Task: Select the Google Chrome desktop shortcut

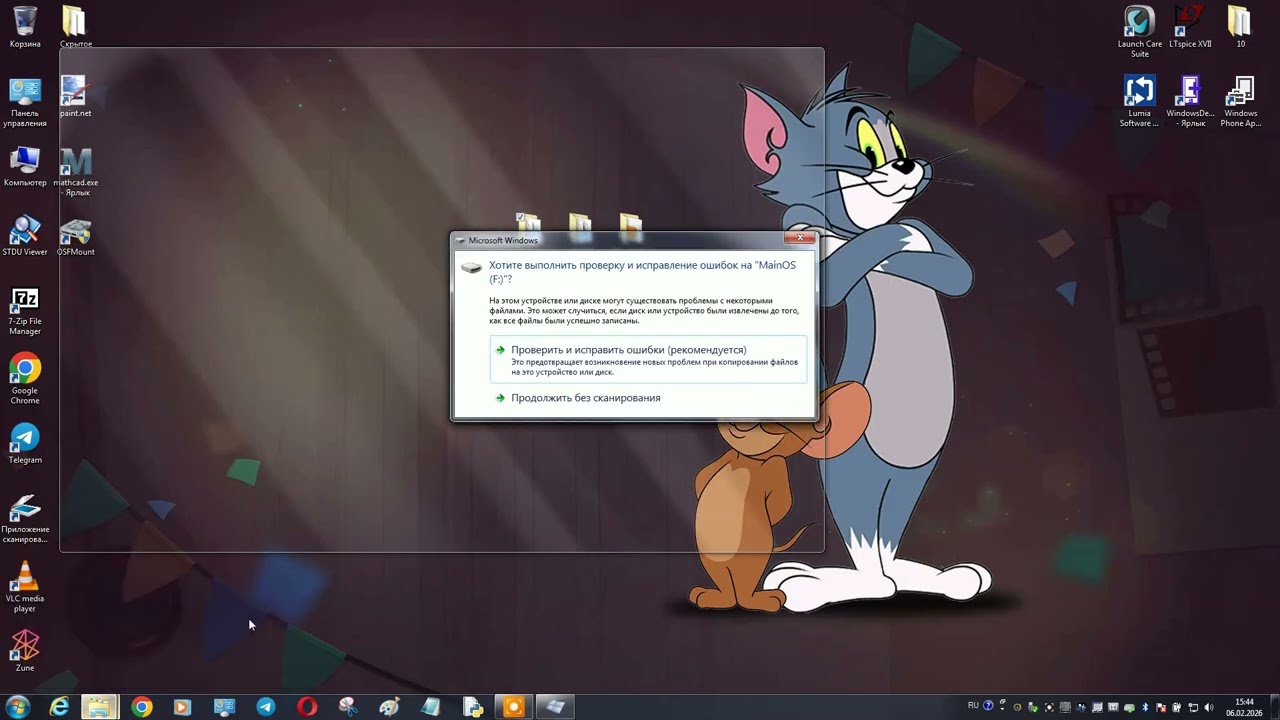Action: [25, 379]
